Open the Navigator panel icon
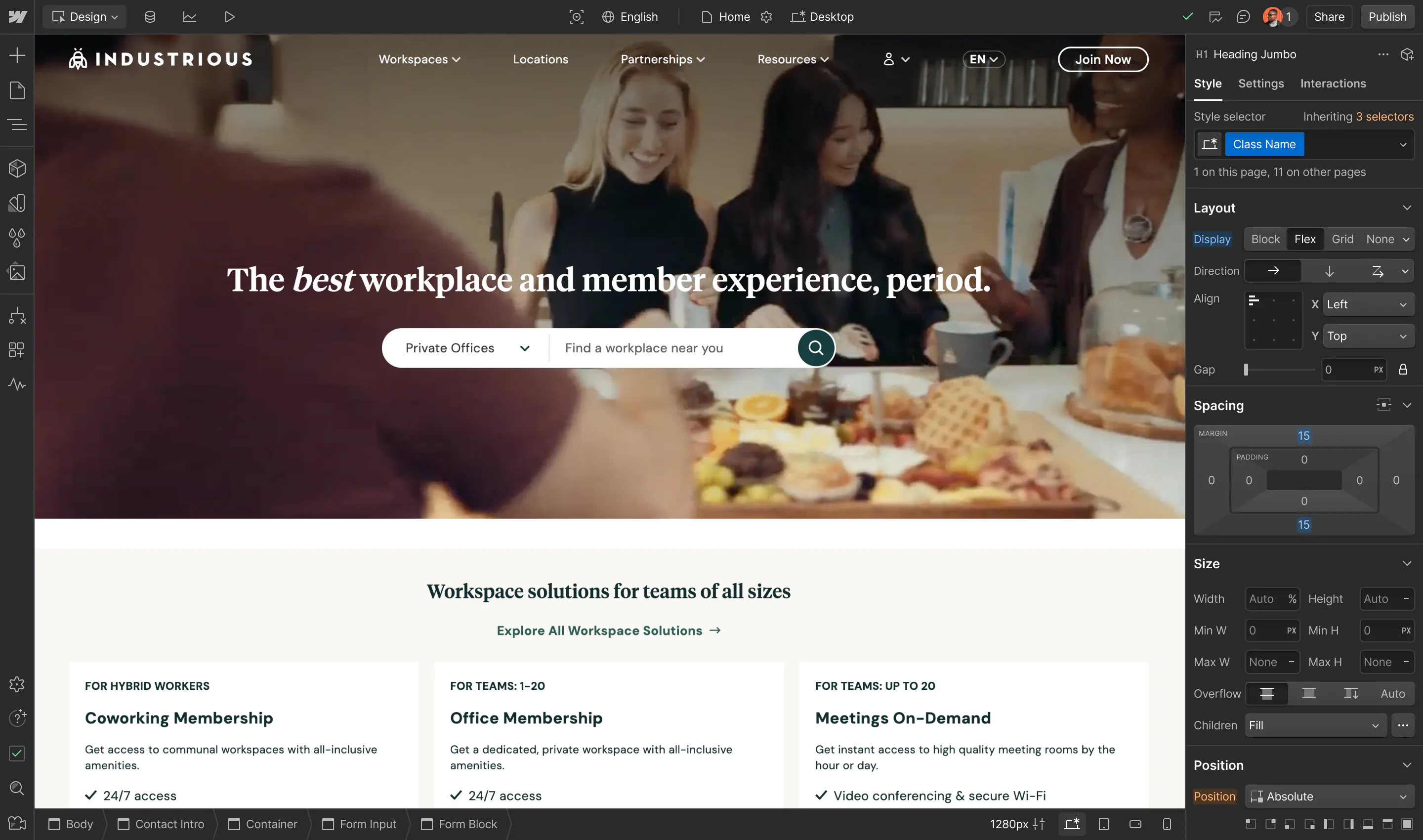 tap(17, 125)
